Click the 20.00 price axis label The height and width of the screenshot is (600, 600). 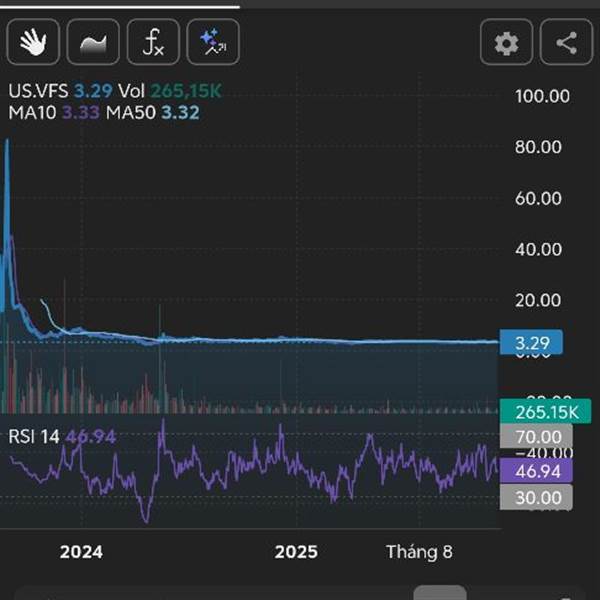point(538,300)
